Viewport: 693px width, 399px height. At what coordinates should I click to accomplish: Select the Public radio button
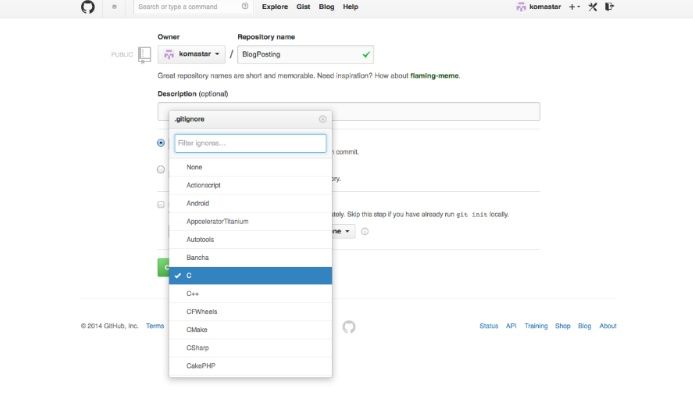(161, 143)
